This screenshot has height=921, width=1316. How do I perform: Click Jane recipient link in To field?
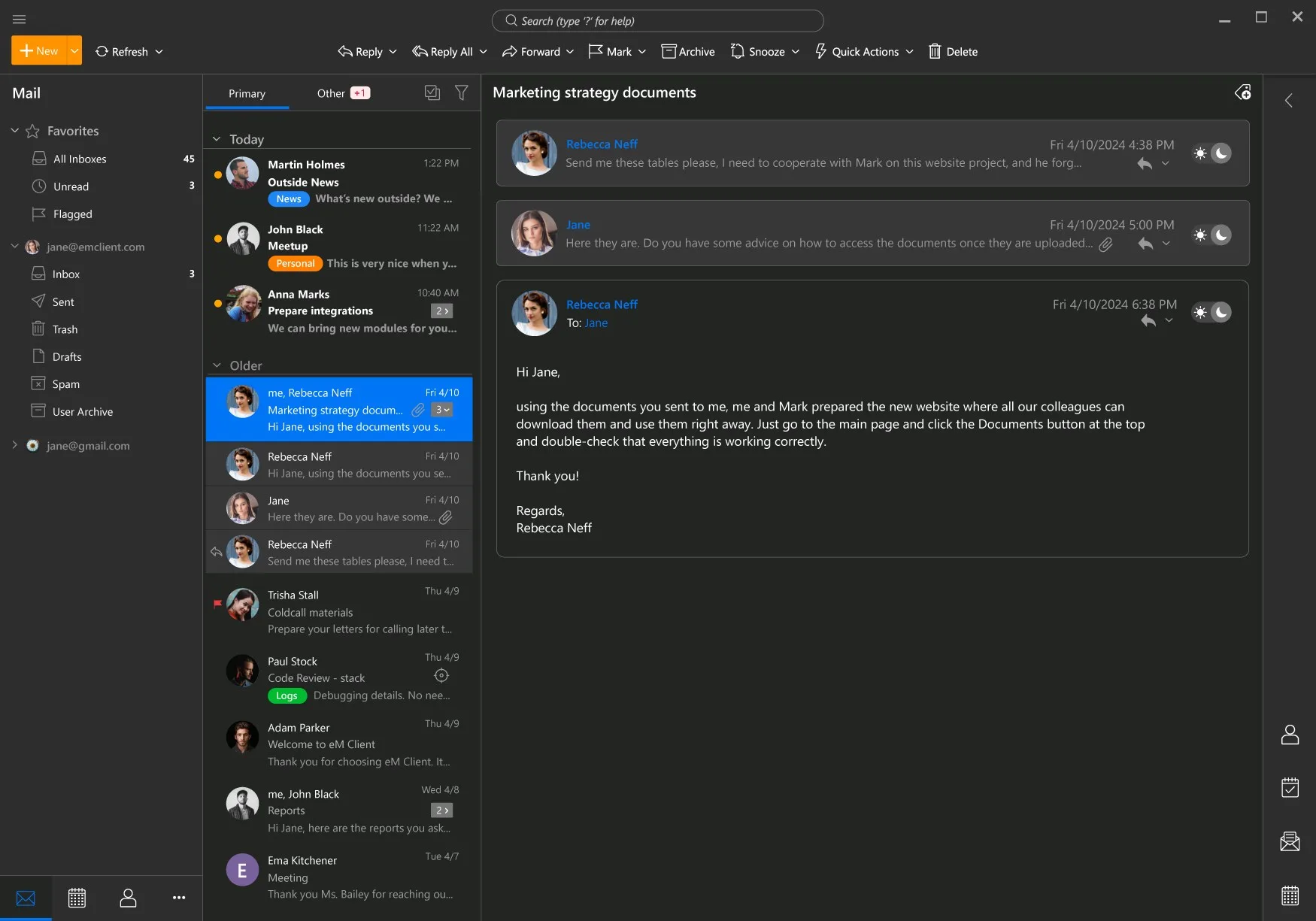pyautogui.click(x=596, y=323)
